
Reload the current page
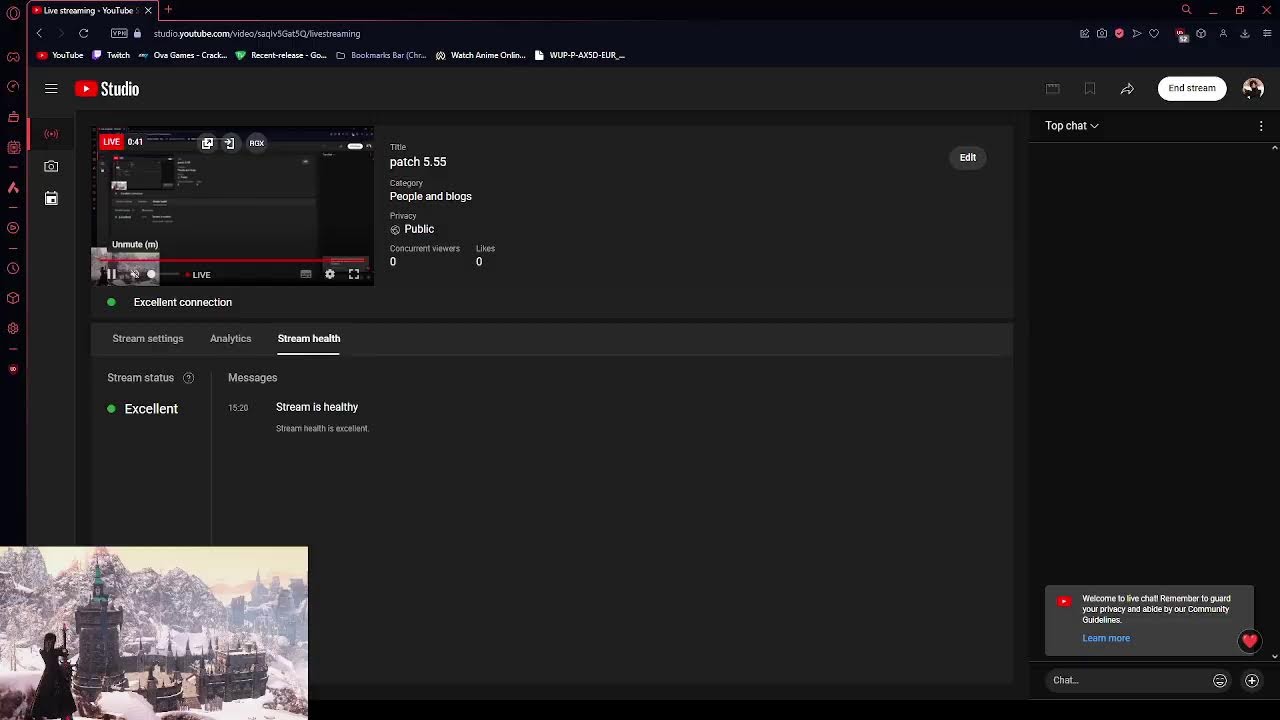click(84, 34)
